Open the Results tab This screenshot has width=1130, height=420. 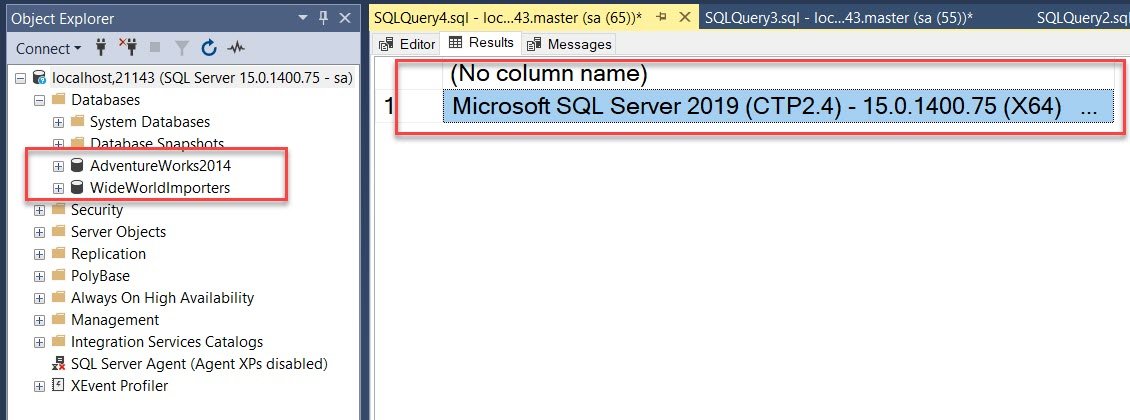(x=481, y=43)
